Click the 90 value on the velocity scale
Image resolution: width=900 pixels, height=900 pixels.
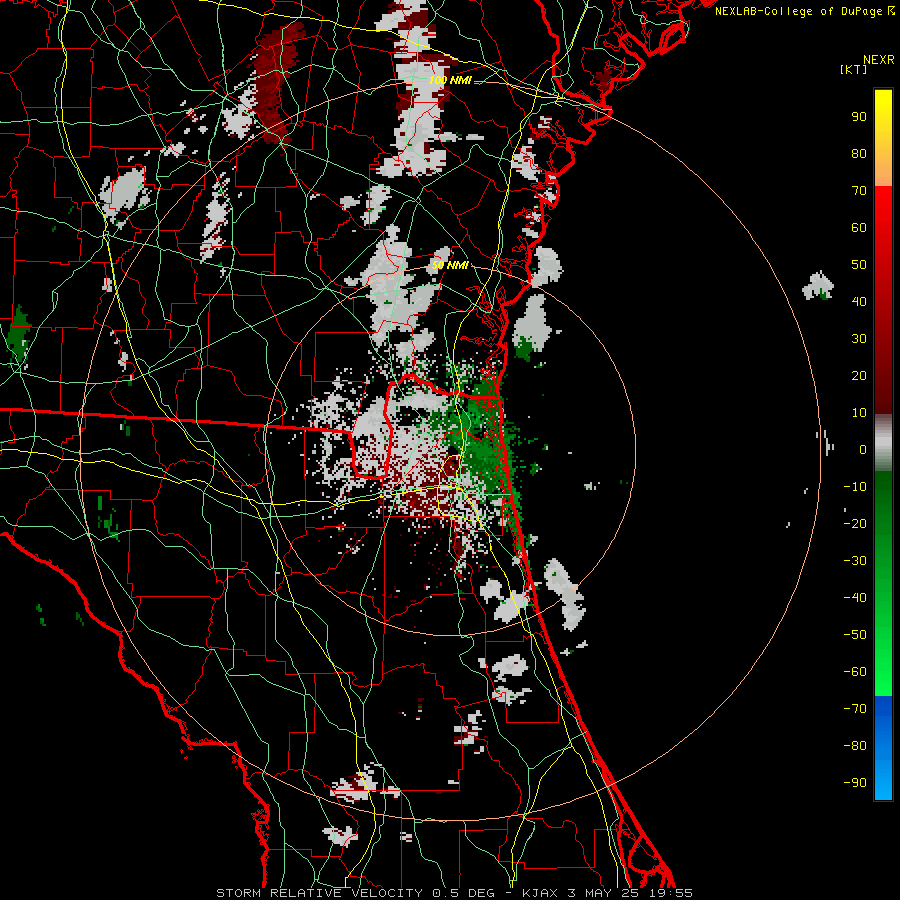(859, 117)
